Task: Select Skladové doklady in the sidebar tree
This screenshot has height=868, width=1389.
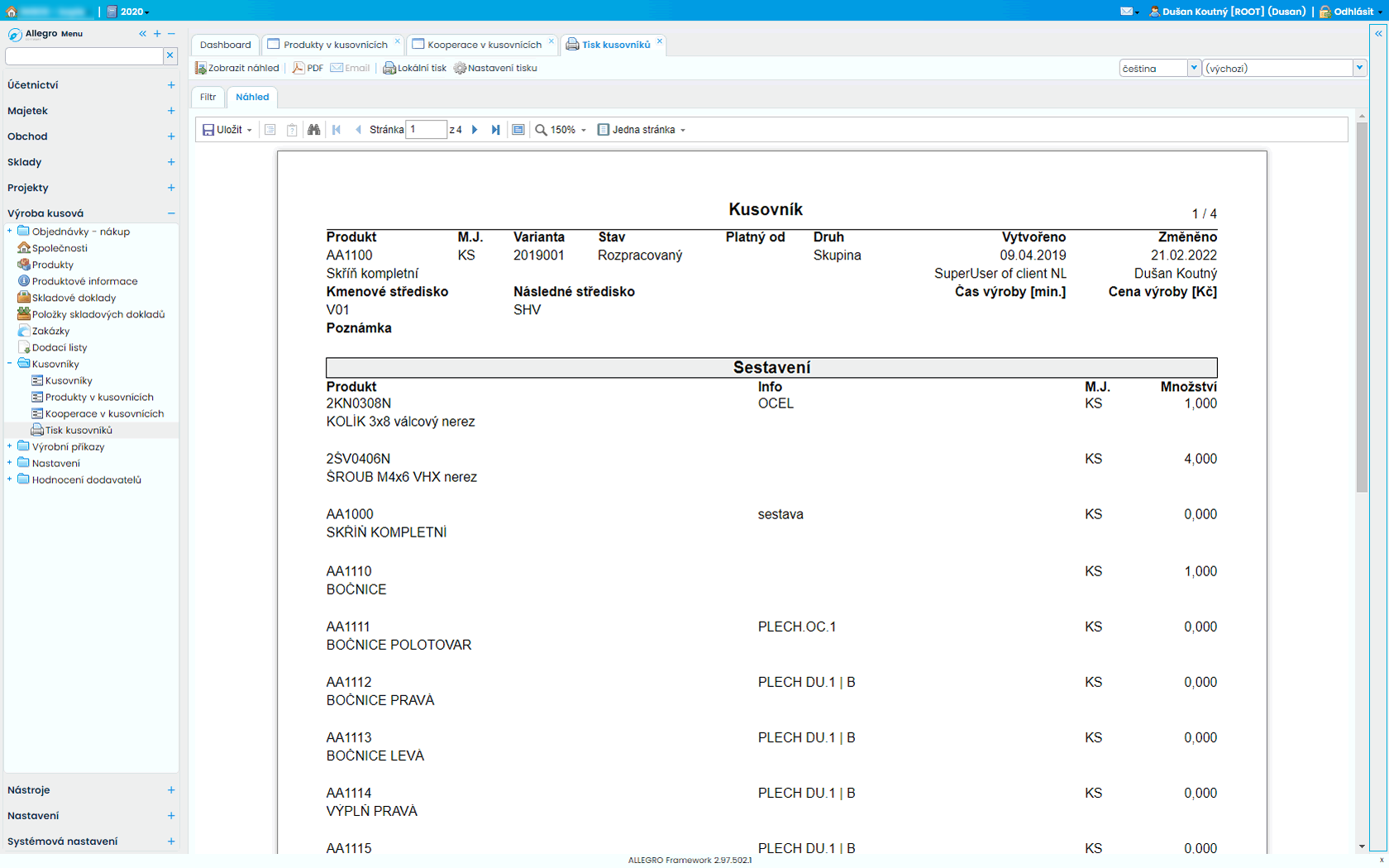Action: (x=74, y=298)
